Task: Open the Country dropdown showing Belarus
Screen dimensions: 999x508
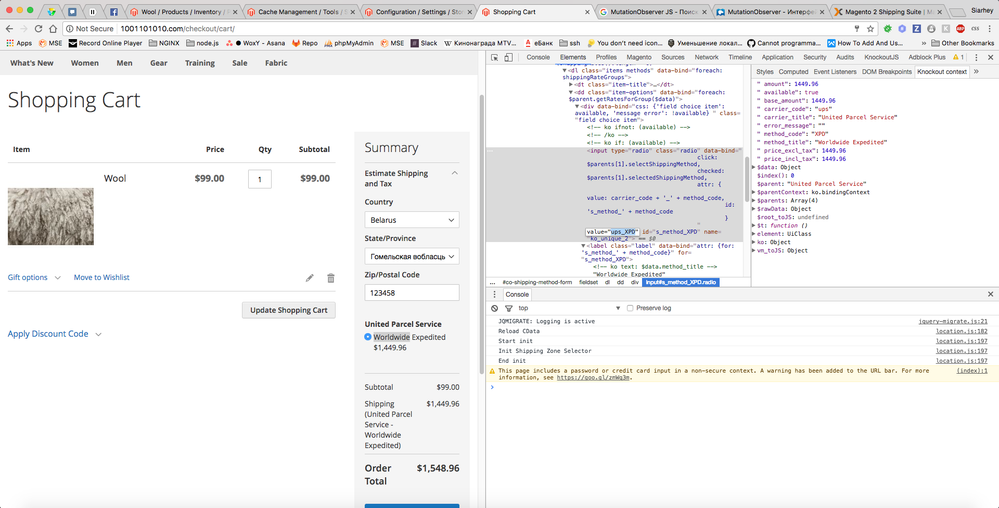Action: [411, 220]
